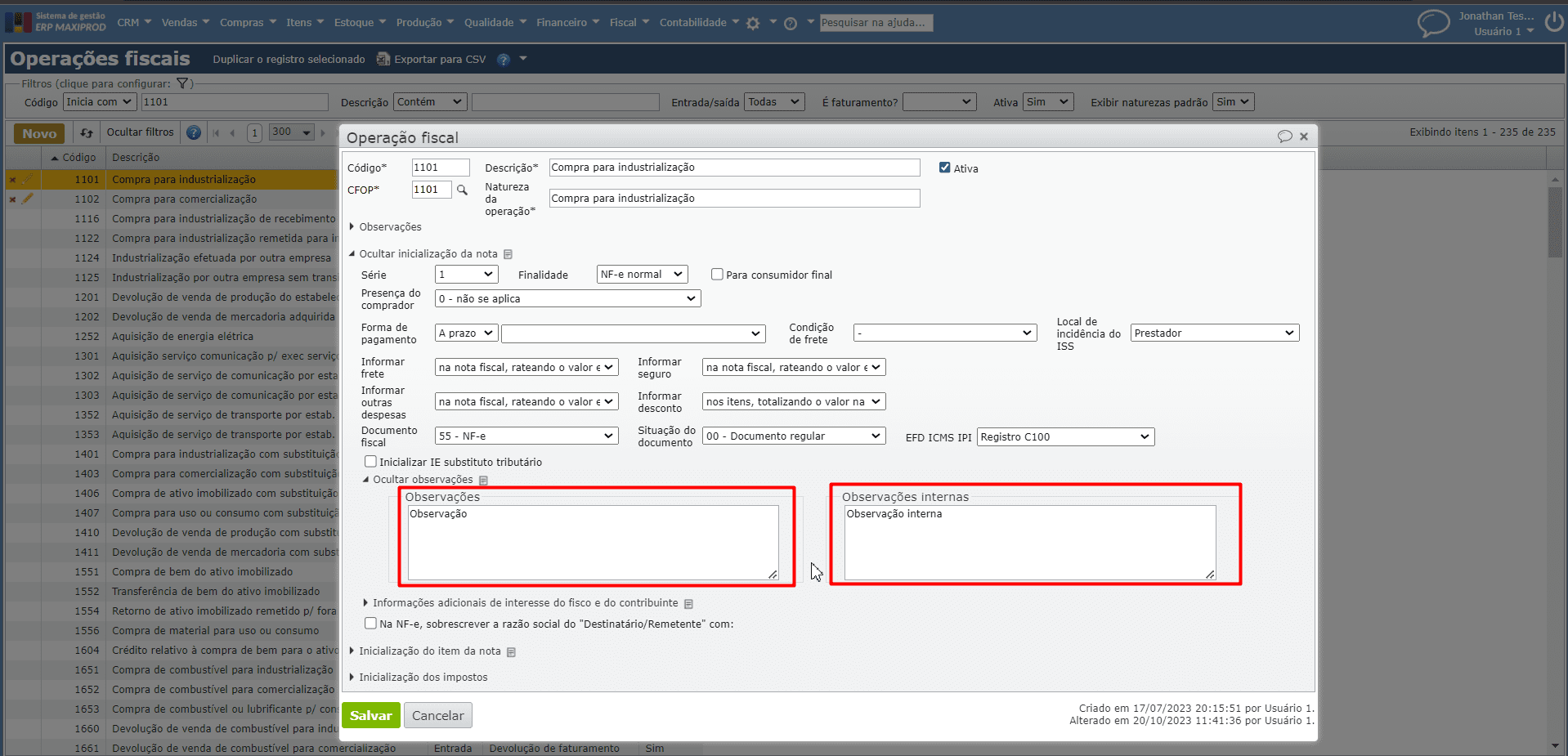Click the filter funnel configuration icon
The width and height of the screenshot is (1568, 756).
(x=183, y=83)
